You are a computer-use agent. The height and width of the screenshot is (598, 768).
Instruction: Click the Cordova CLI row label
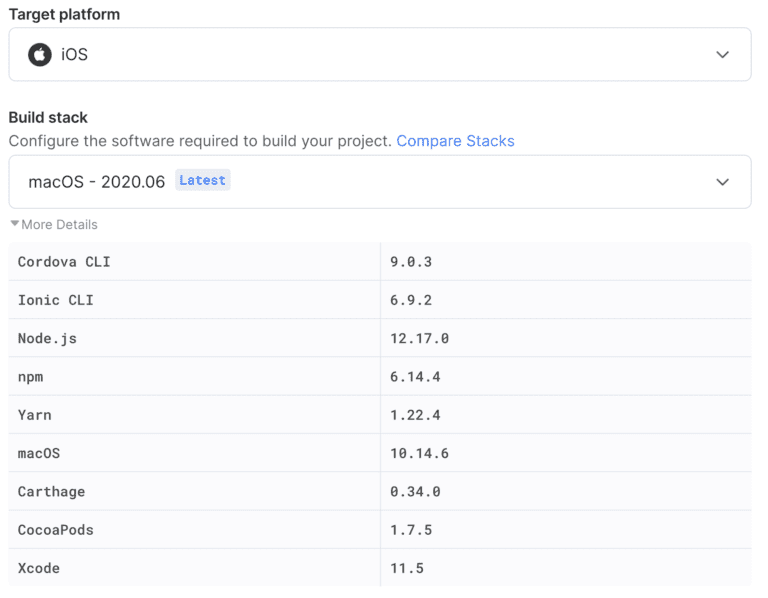[x=64, y=262]
